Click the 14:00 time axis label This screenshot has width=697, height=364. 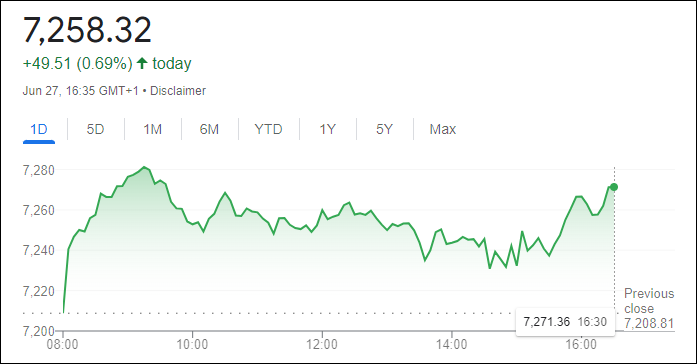[451, 344]
